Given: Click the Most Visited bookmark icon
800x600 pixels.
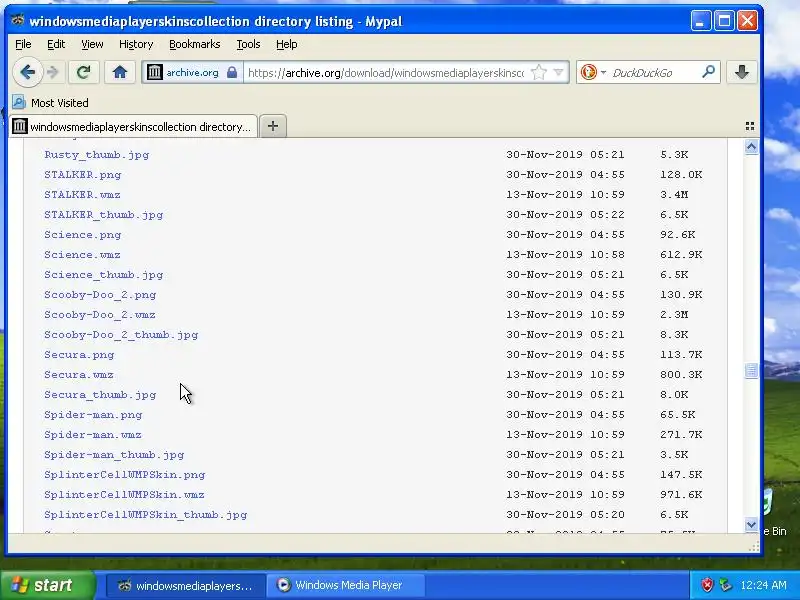Looking at the screenshot, I should pos(19,103).
